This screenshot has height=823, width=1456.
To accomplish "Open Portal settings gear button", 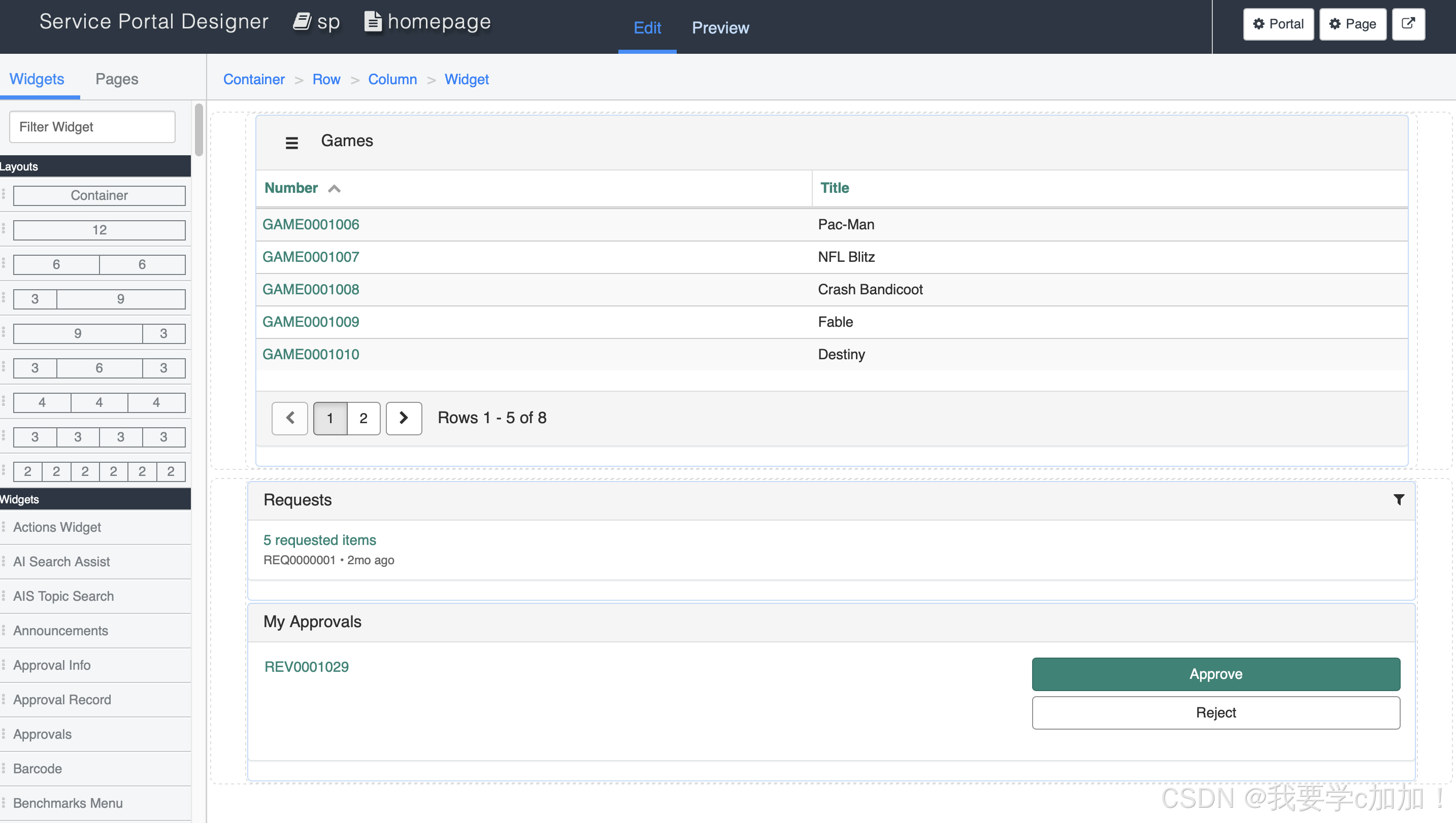I will coord(1278,24).
